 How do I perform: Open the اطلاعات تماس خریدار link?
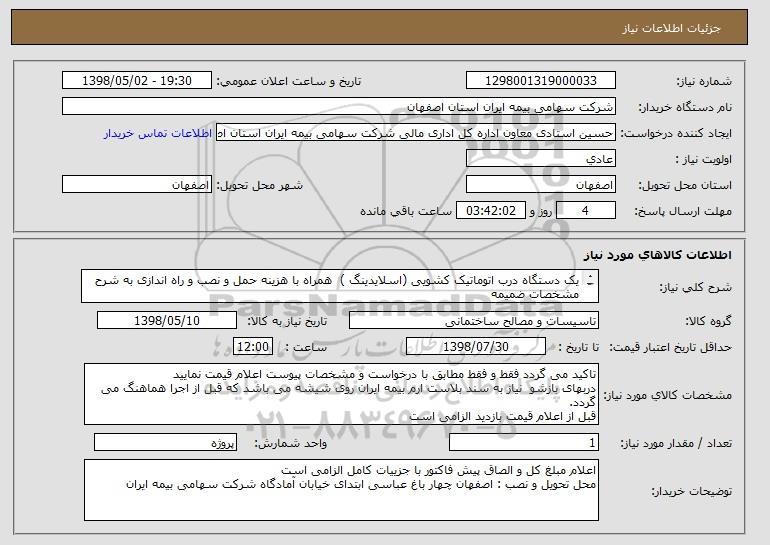158,133
